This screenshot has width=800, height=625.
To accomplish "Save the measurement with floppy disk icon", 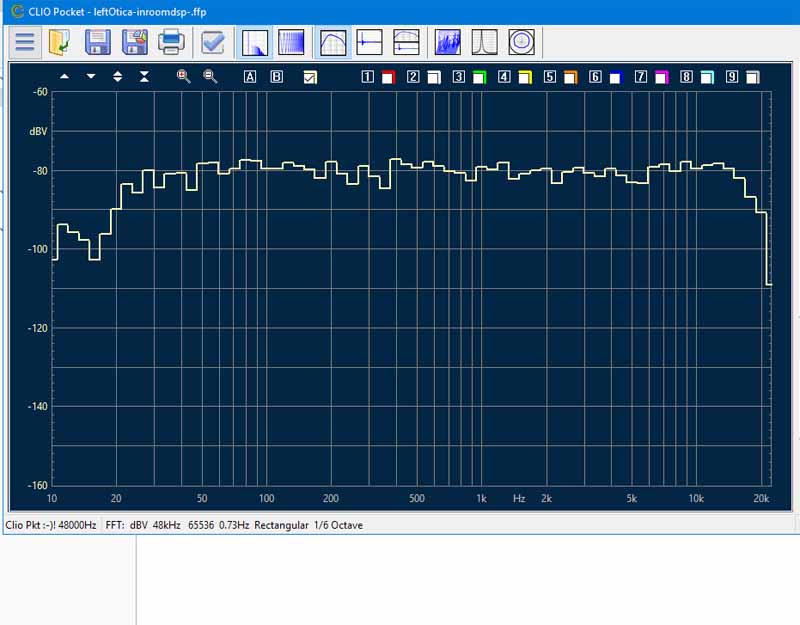I will click(98, 42).
